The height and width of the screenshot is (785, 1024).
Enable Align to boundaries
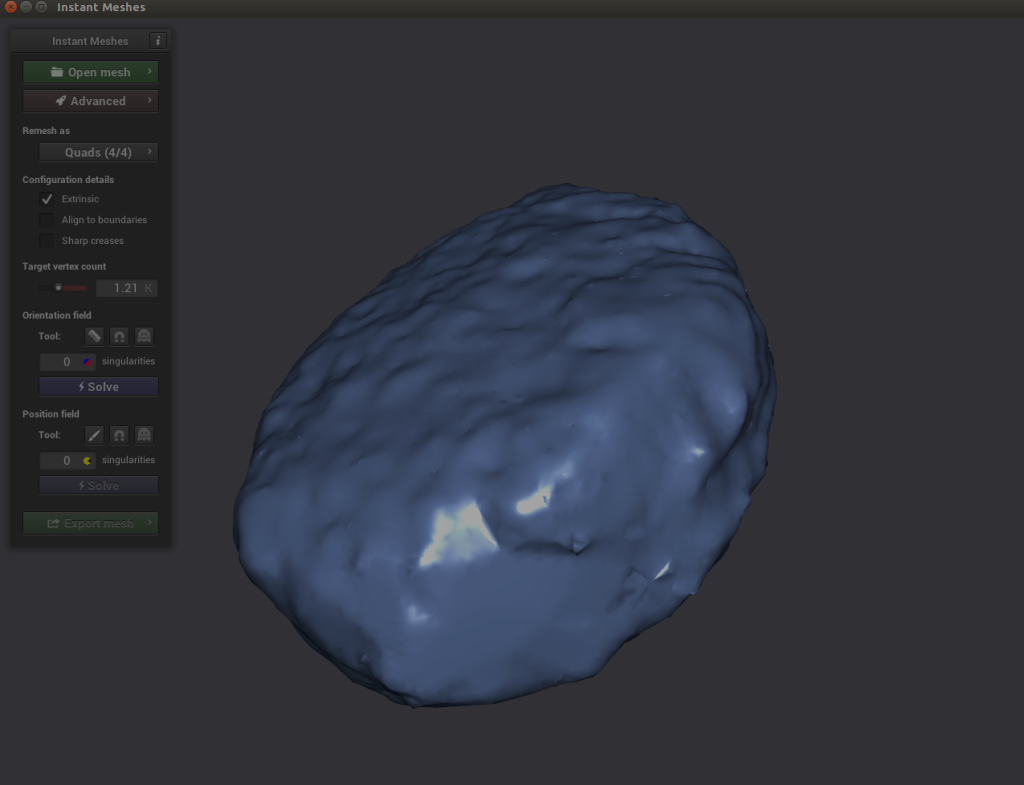point(47,220)
